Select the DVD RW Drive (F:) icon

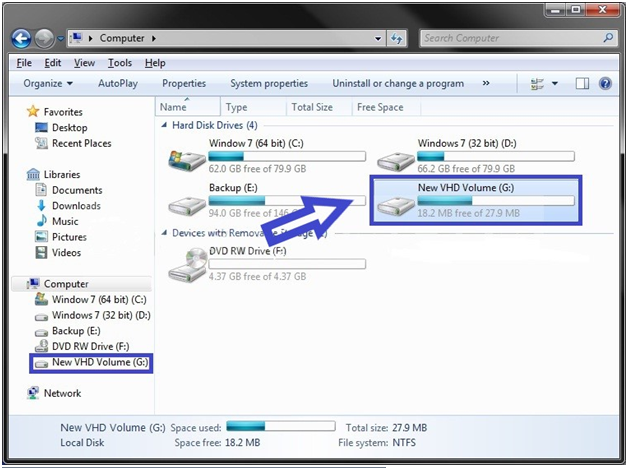click(x=187, y=265)
